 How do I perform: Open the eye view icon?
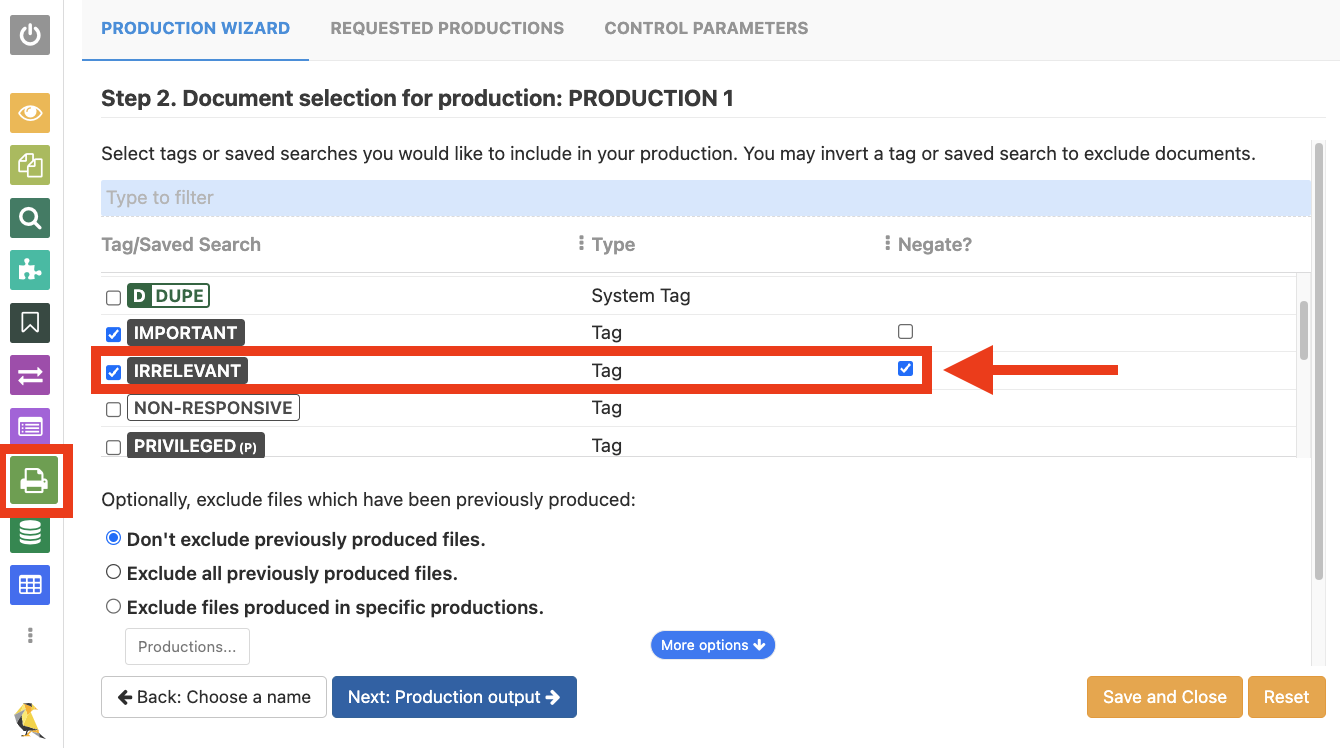(x=30, y=113)
